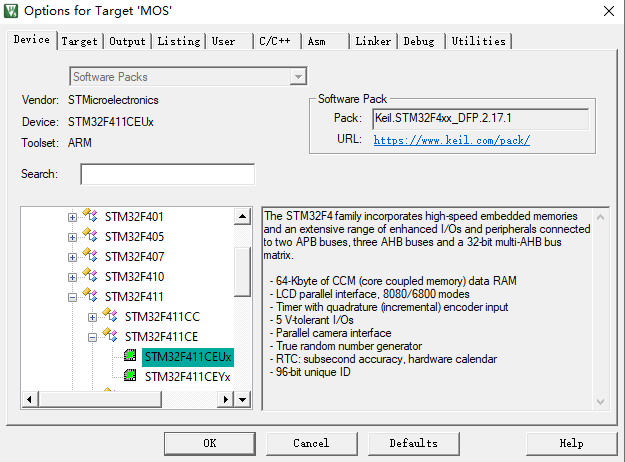Click description panel scroll down arrow

[x=600, y=401]
